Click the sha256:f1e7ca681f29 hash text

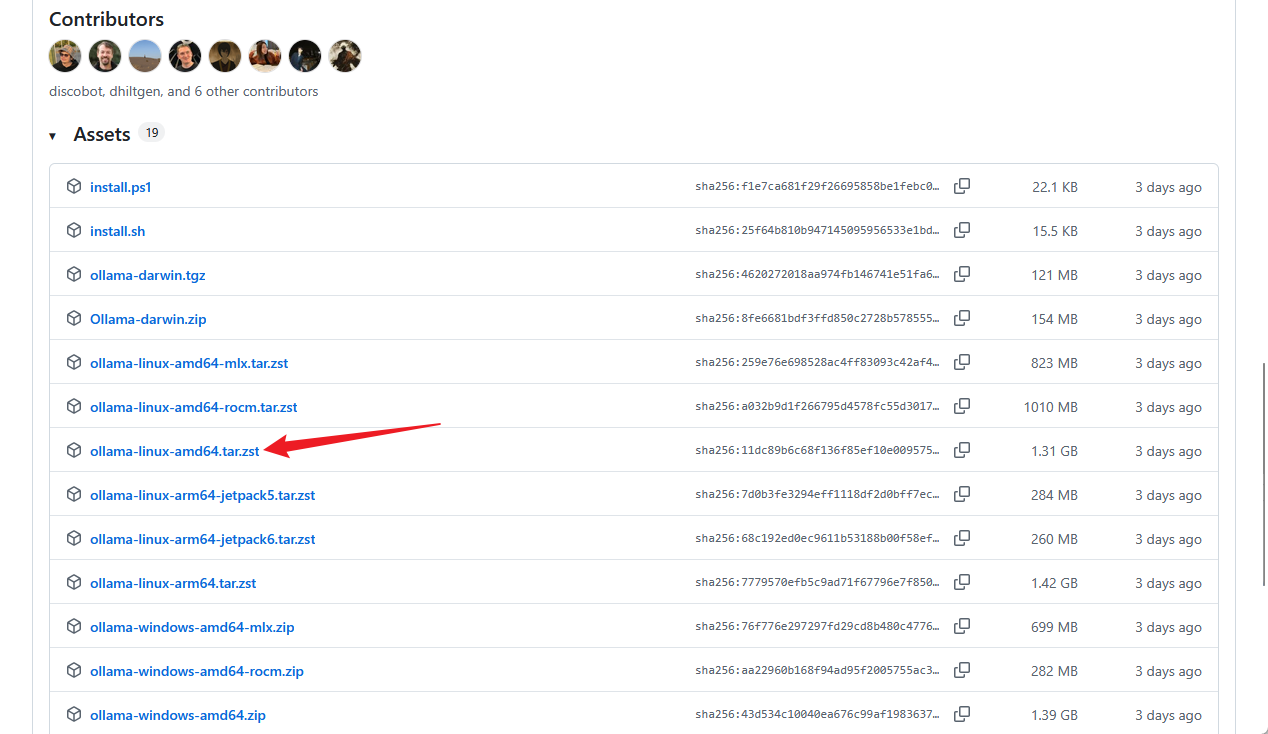(818, 187)
